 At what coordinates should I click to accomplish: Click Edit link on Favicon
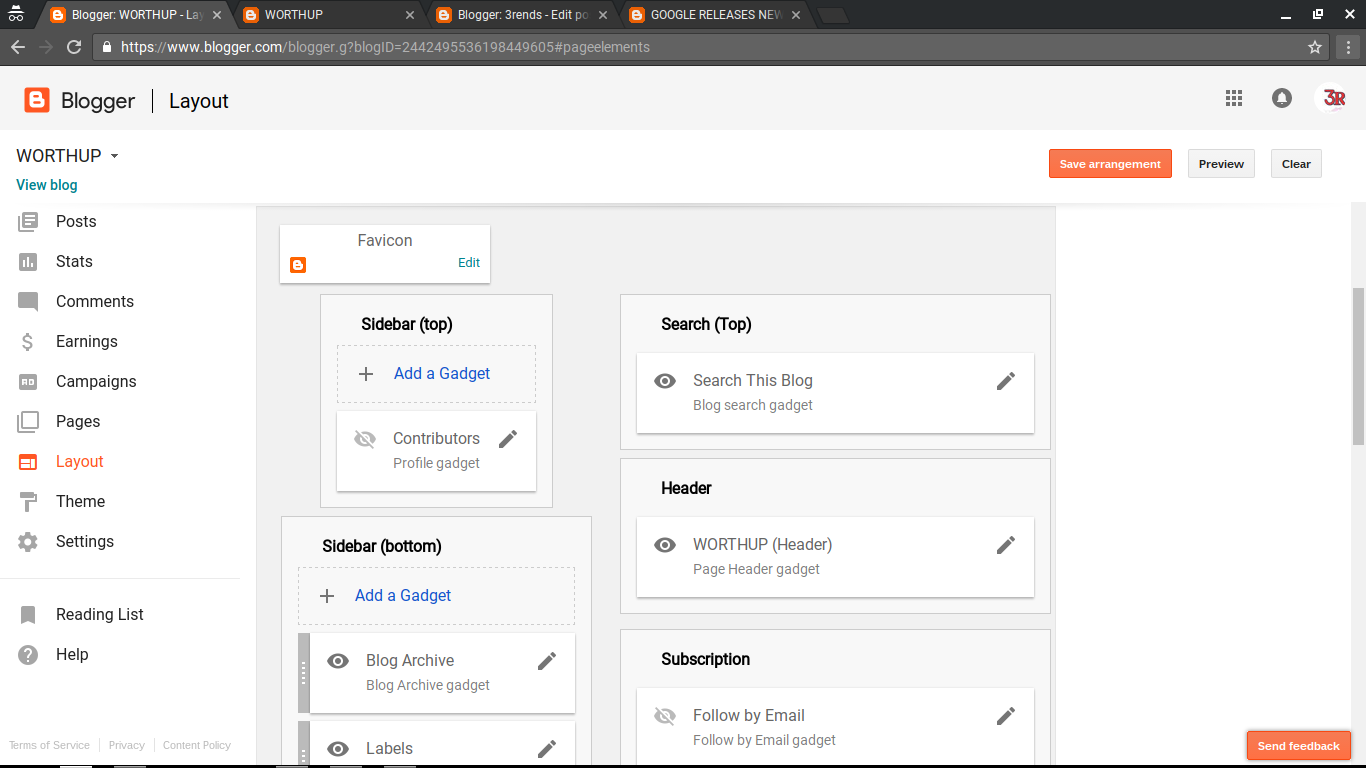469,263
